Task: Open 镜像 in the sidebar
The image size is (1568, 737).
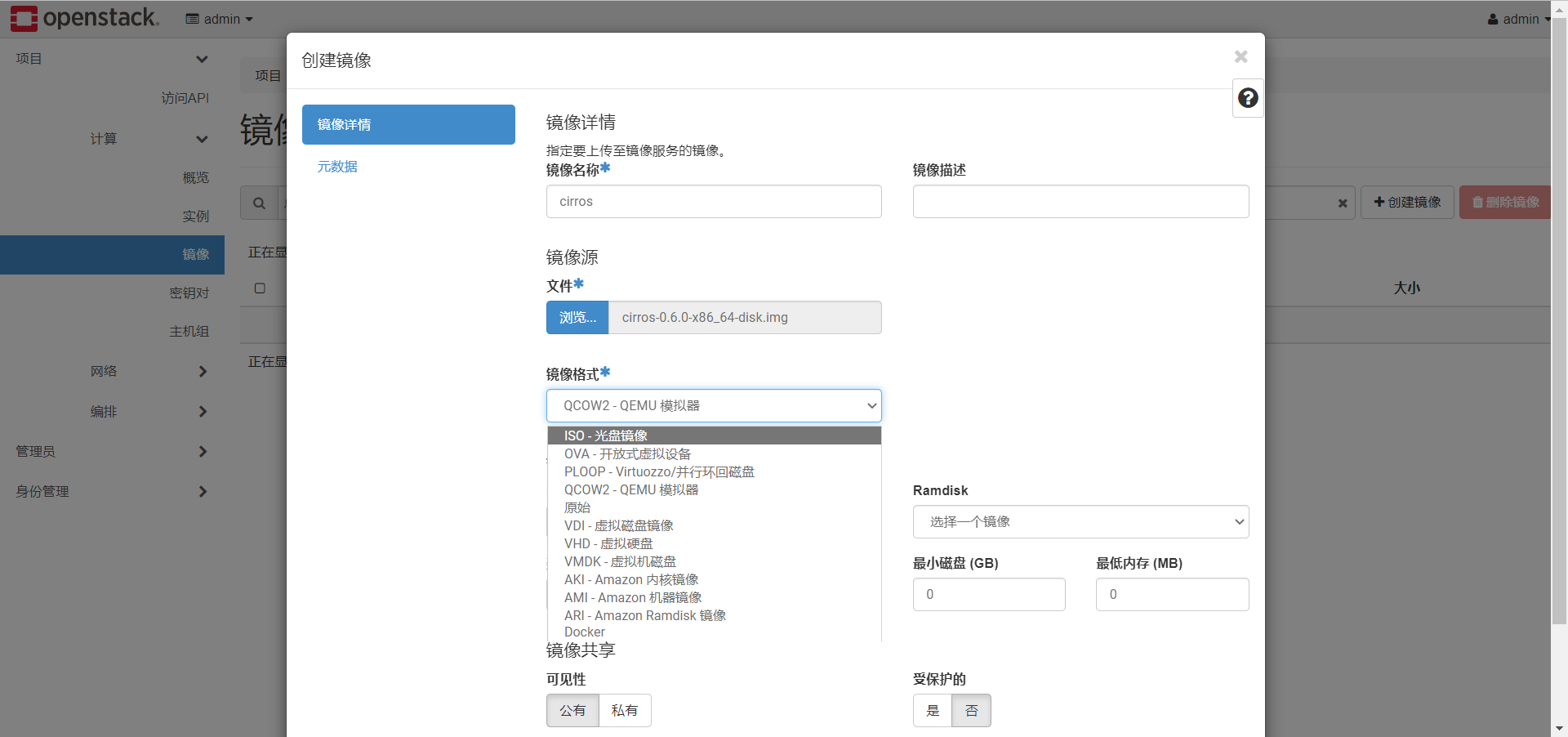Action: tap(112, 255)
